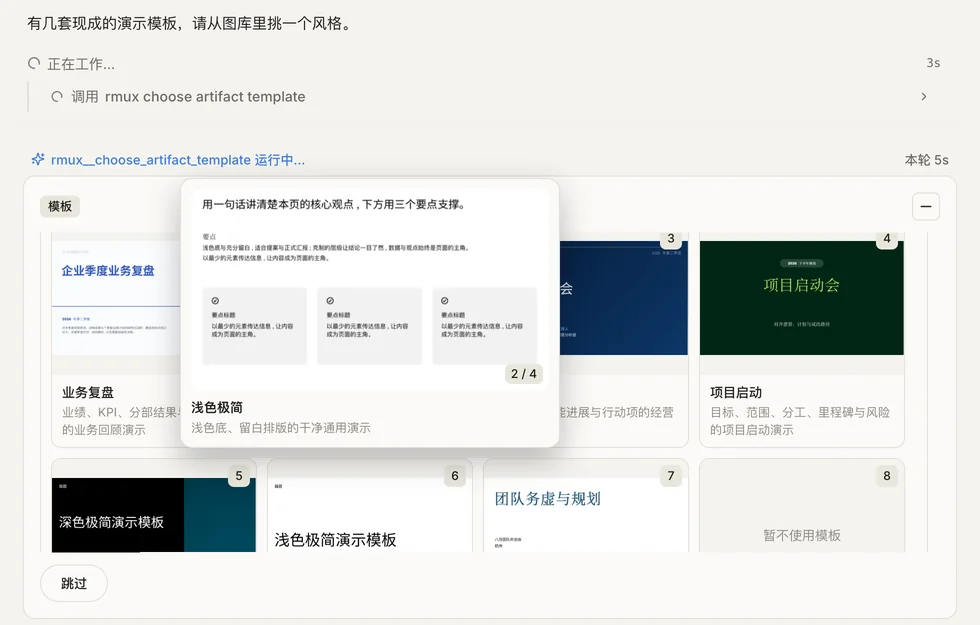Click the 正在工作... status text

coord(81,64)
